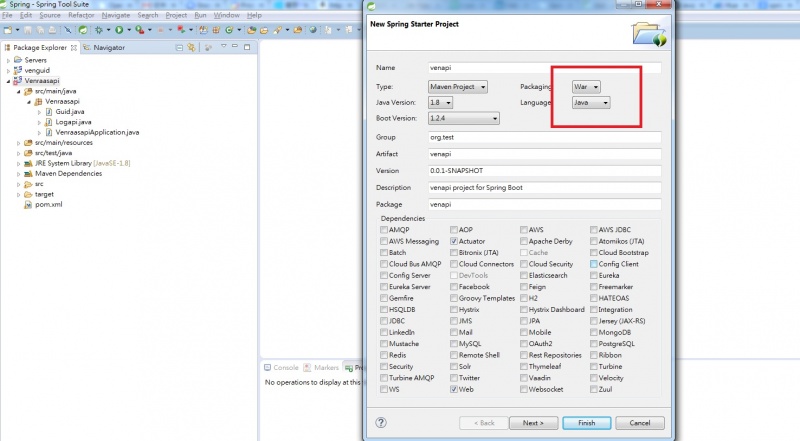Uncheck the Web dependency checkbox
This screenshot has width=800, height=441.
tap(455, 389)
